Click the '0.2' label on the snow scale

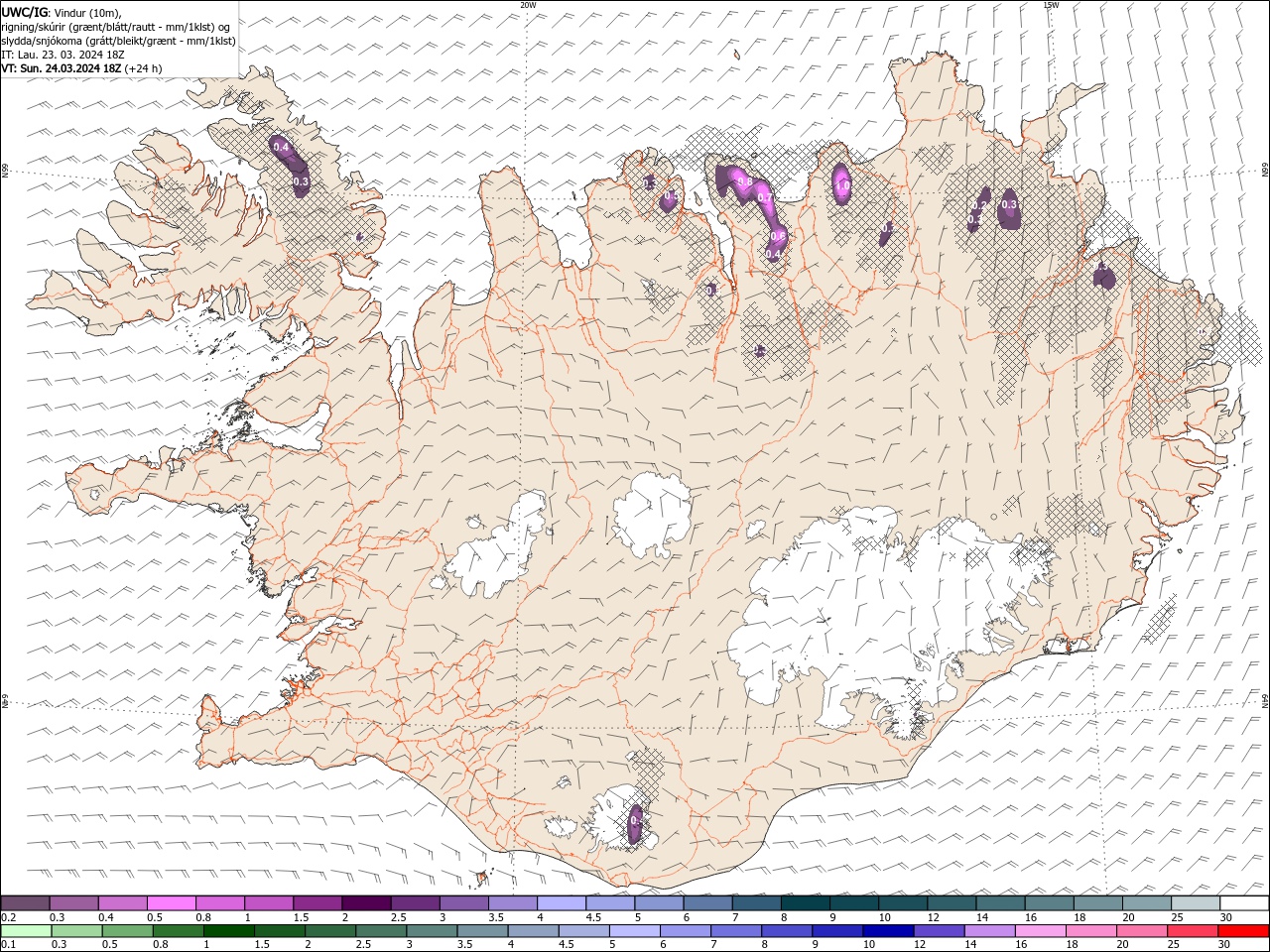pyautogui.click(x=7, y=917)
